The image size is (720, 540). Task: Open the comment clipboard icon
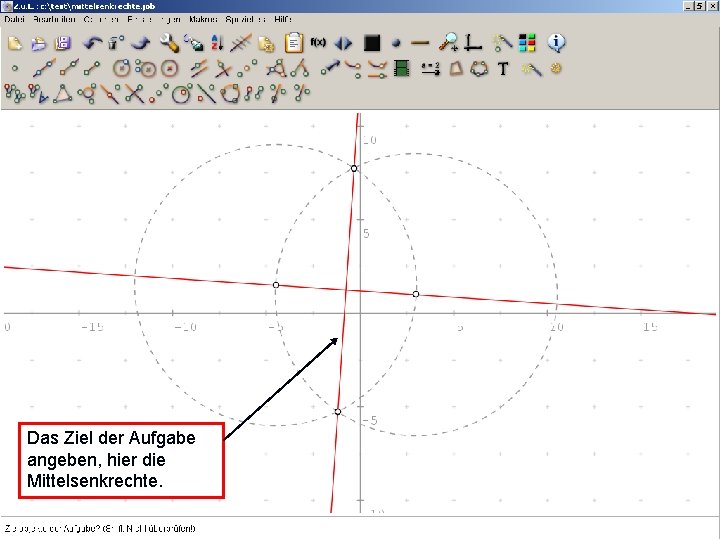(x=294, y=43)
